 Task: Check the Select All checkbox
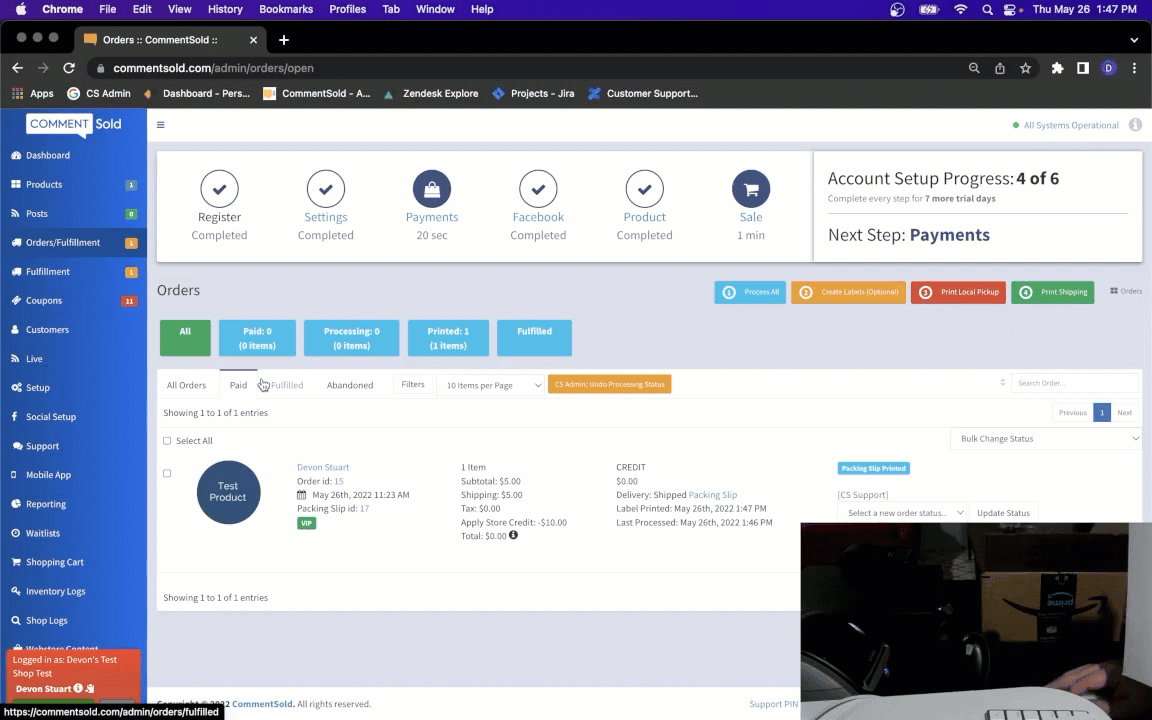click(x=167, y=441)
